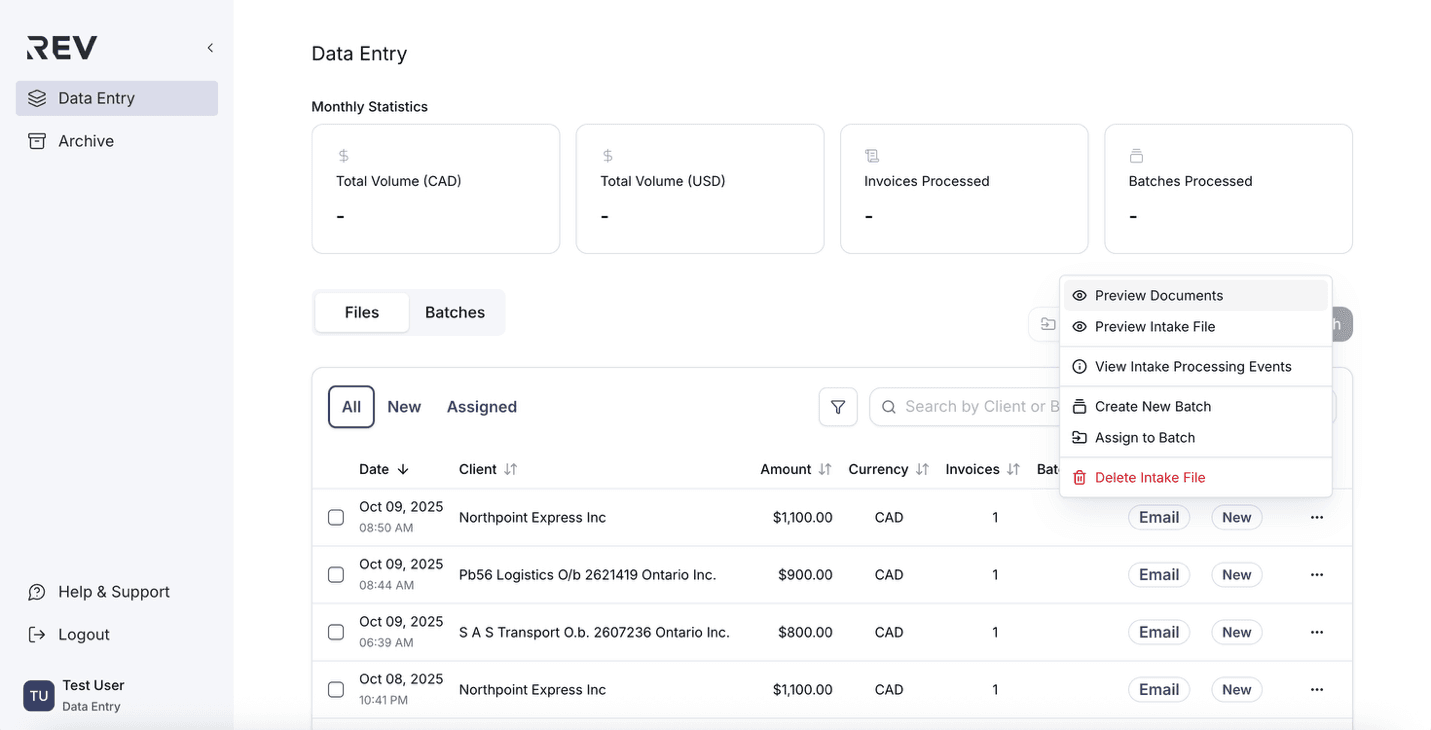Collapse the sidebar using the chevron
Viewport: 1431px width, 730px height.
(209, 47)
